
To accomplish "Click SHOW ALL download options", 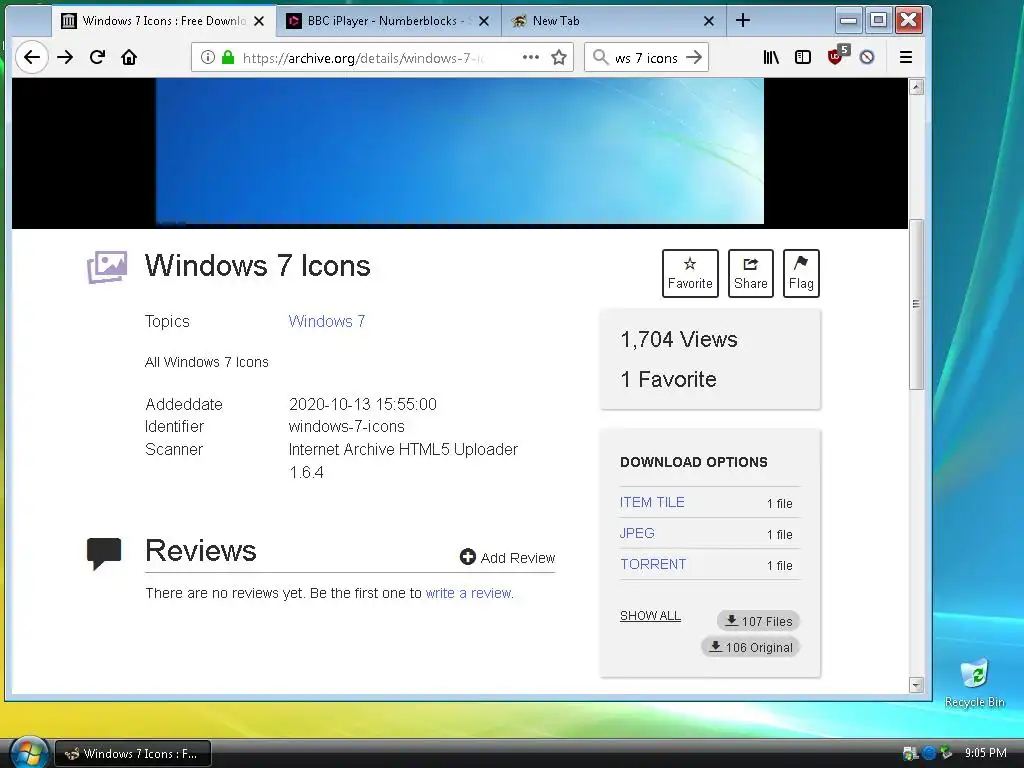I will click(650, 616).
